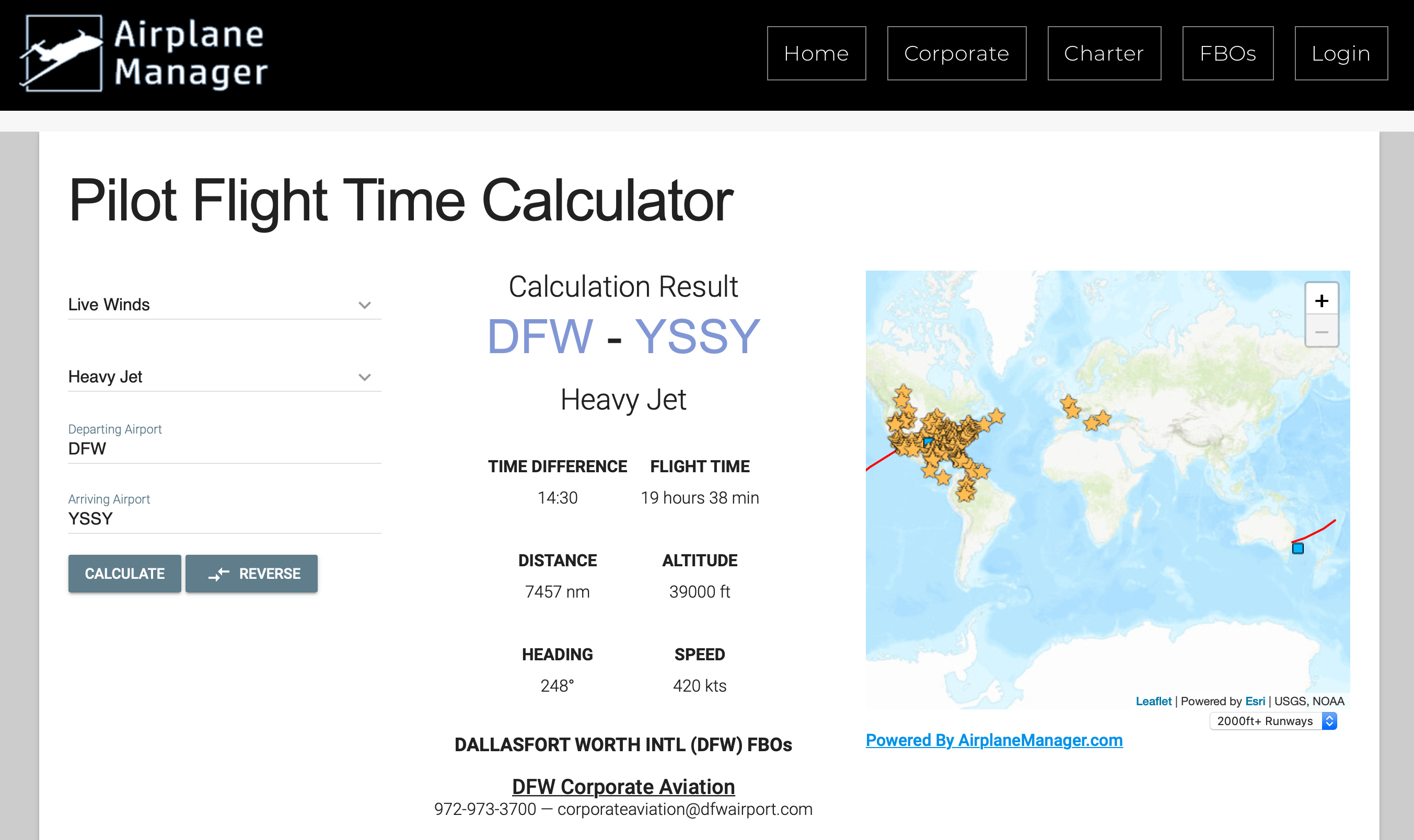Viewport: 1414px width, 840px height.
Task: Expand the Live Winds dropdown
Action: [x=224, y=305]
